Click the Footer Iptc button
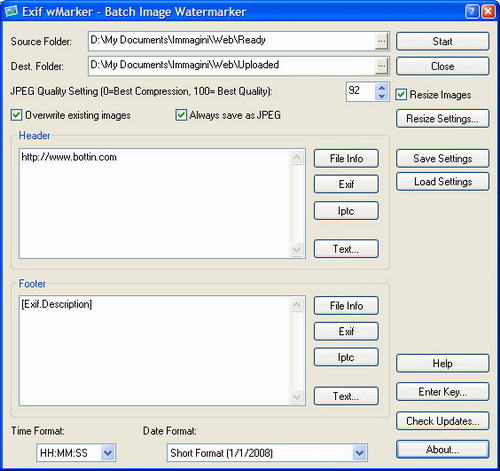Viewport: 500px width, 471px height. (346, 357)
